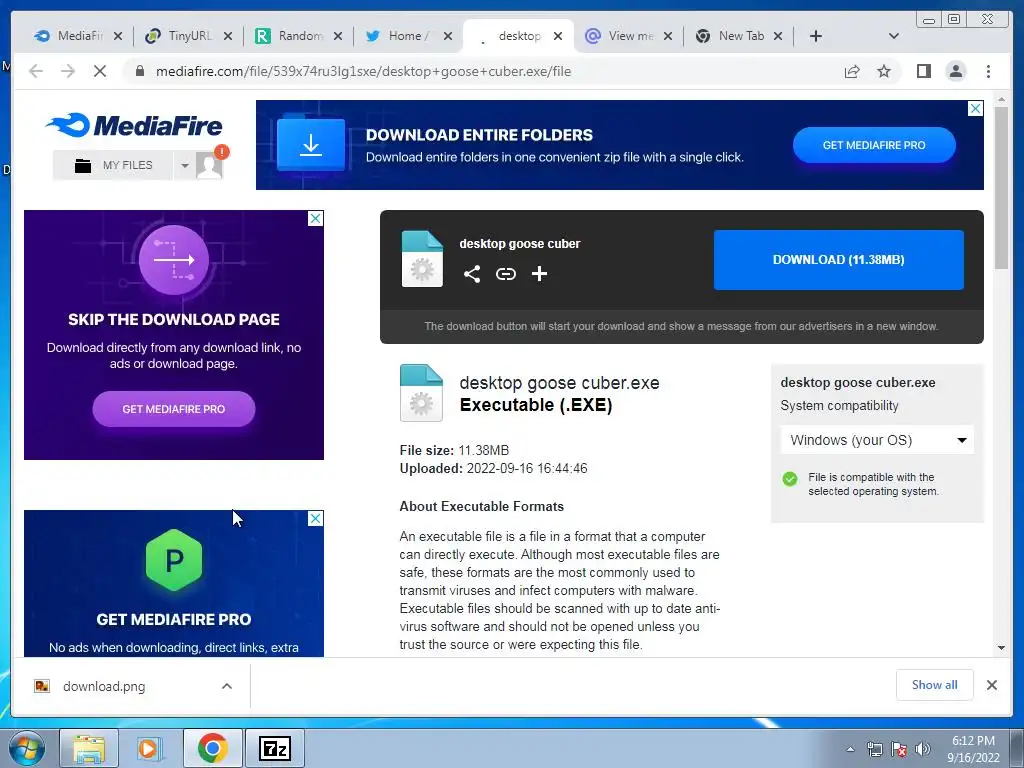The image size is (1024, 768).
Task: Open Chrome's three-dot menu
Action: pyautogui.click(x=988, y=71)
